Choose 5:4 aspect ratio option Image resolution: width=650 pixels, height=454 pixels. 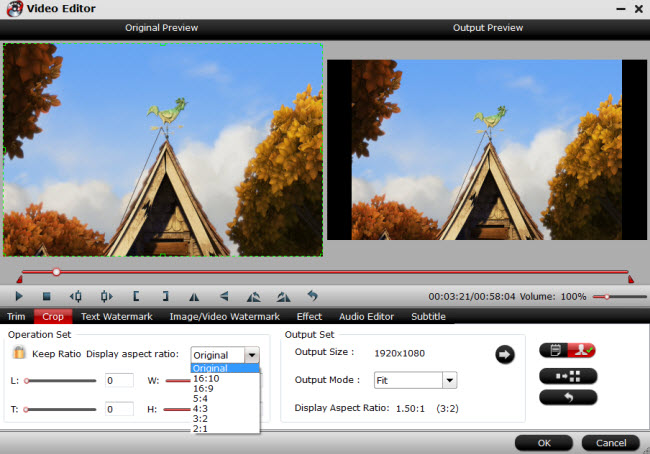225,398
